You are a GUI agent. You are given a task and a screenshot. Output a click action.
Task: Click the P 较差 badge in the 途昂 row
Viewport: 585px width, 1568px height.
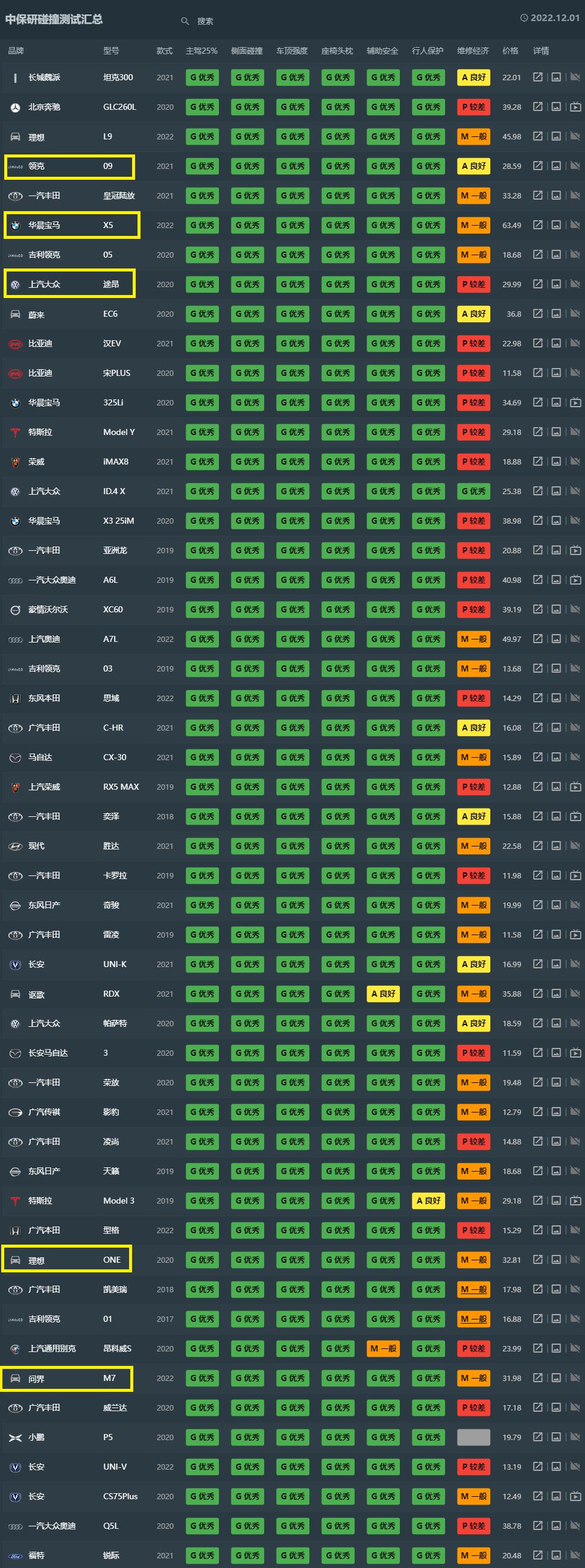pos(473,284)
